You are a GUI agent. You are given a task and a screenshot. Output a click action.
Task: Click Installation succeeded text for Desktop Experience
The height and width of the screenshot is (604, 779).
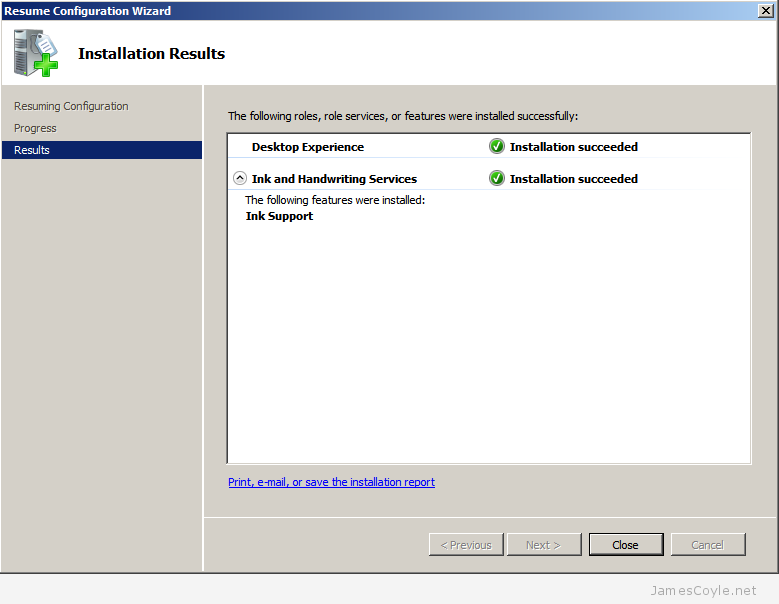click(574, 147)
